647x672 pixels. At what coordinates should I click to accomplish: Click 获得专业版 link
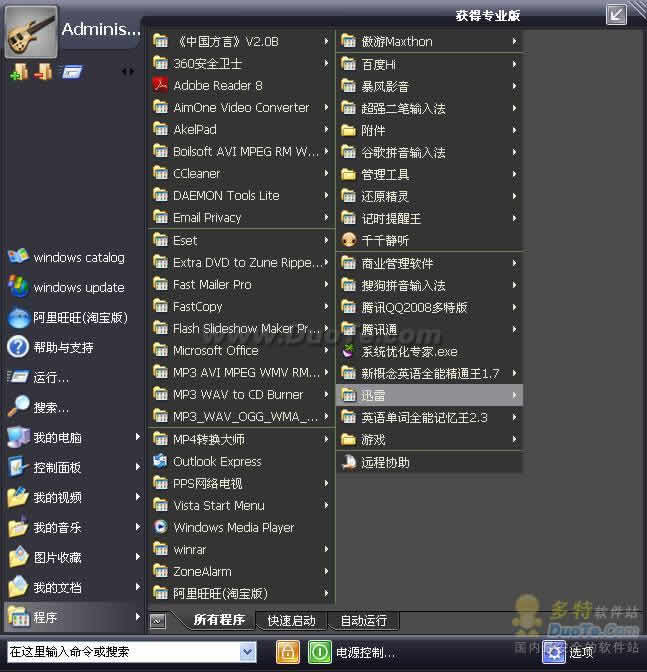coord(488,16)
